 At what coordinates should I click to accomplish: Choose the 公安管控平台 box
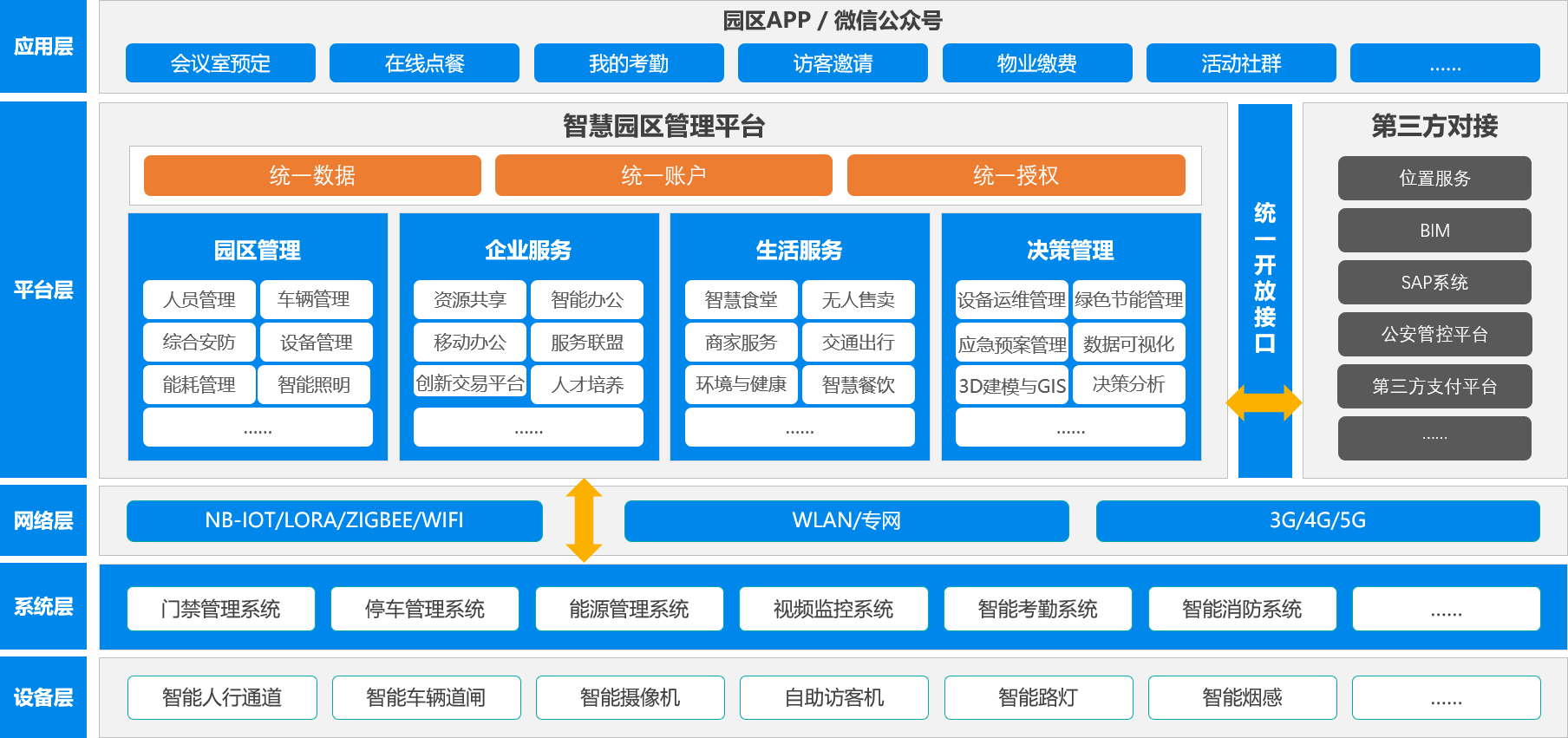point(1434,334)
